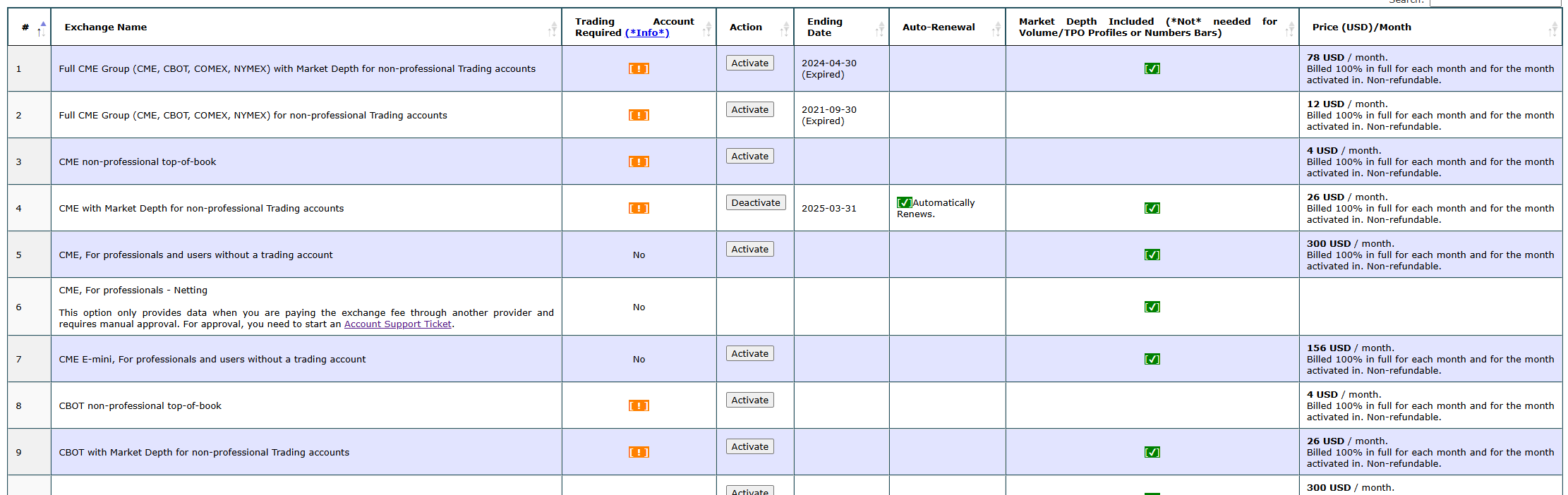Sort table by the # column
Screen dimensions: 1568x495
29,27
